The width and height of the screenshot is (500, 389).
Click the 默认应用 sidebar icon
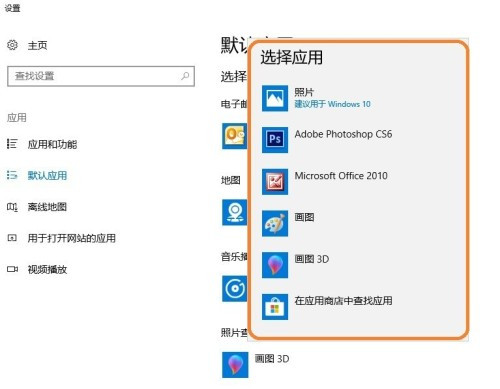[12, 175]
